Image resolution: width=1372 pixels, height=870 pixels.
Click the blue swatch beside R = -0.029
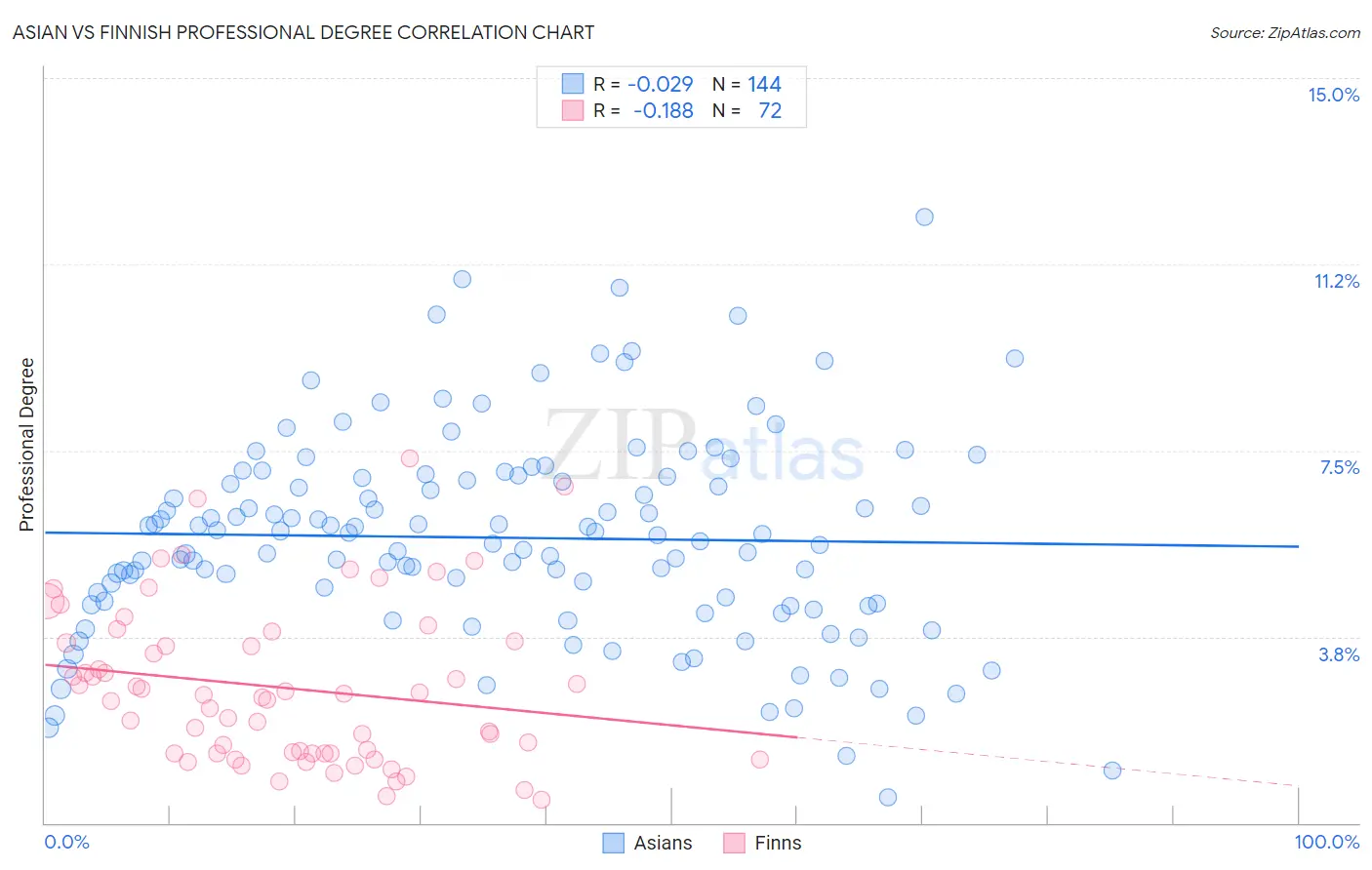[572, 84]
